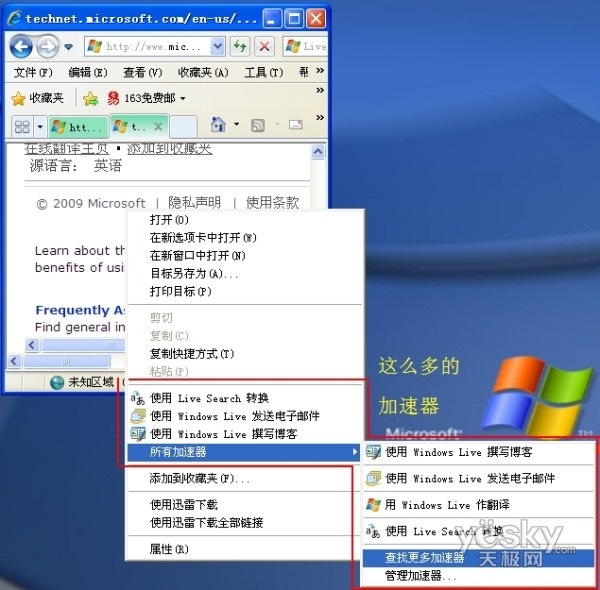
Task: Open the 查看(V) menu
Action: 142,72
